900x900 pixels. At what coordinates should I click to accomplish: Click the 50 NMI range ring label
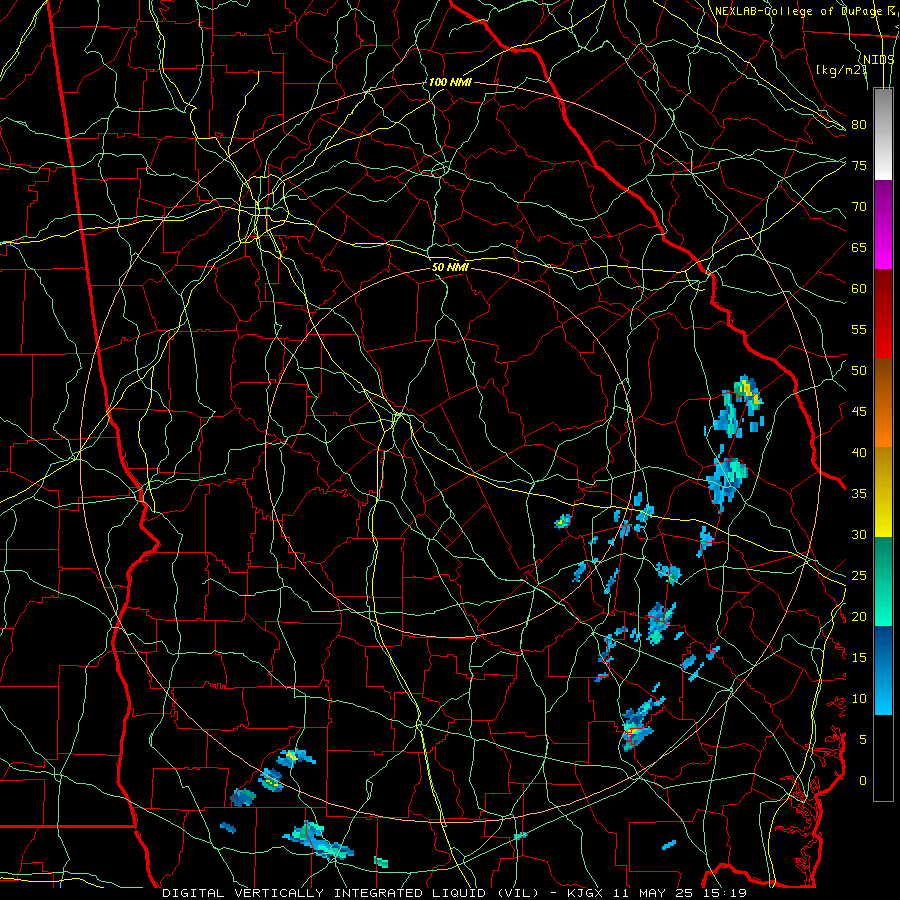pos(450,267)
